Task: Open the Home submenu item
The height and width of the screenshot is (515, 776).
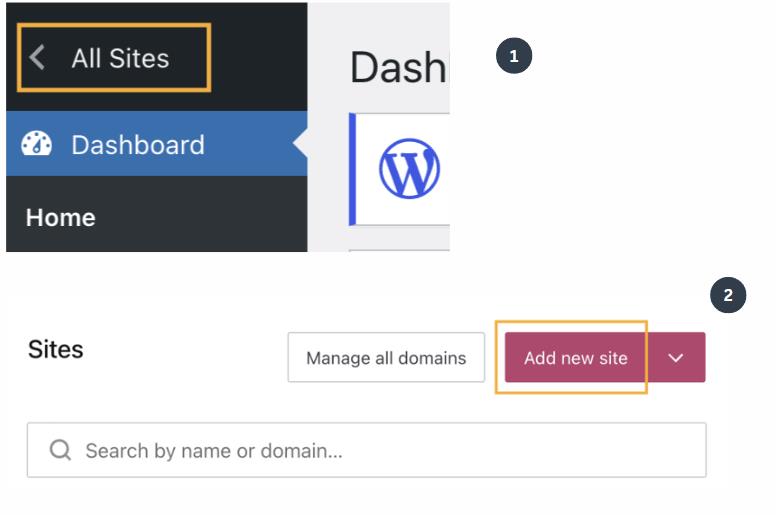Action: [61, 217]
